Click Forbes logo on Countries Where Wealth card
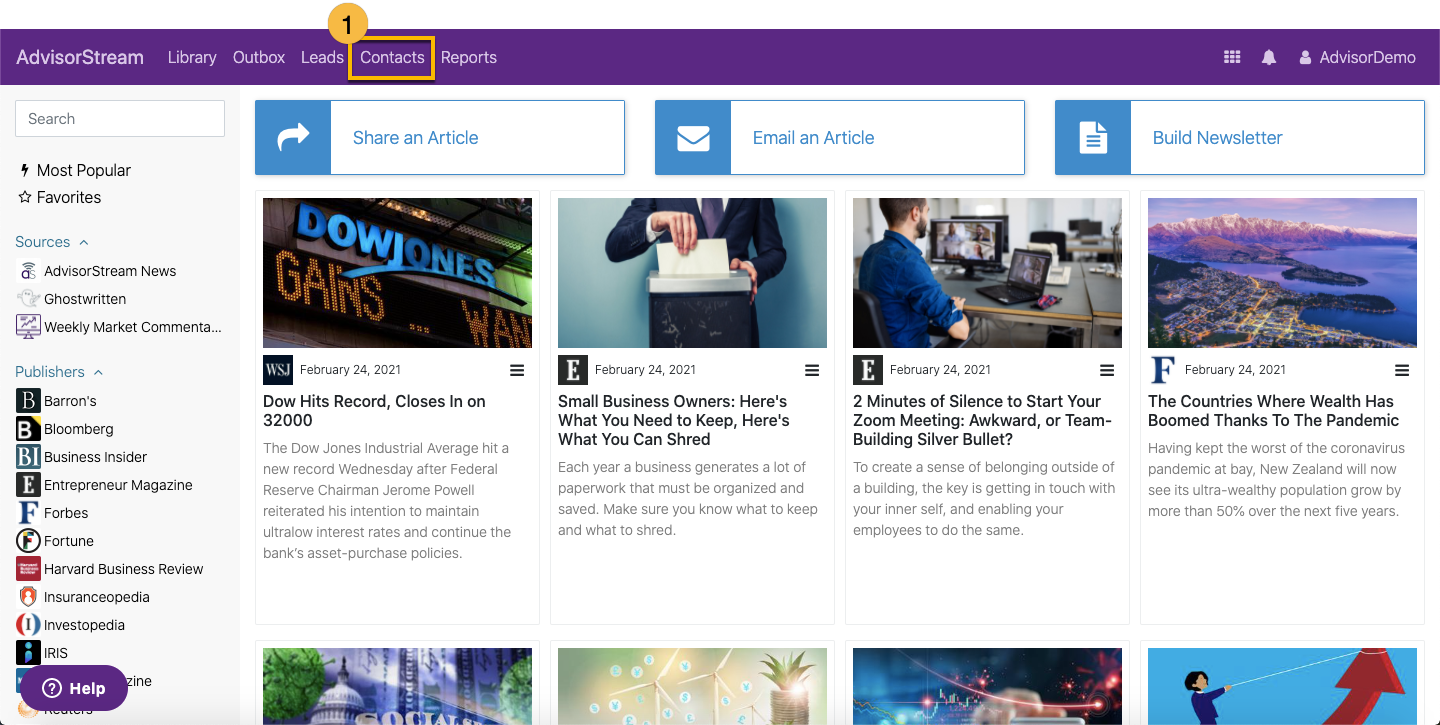 (x=1163, y=370)
